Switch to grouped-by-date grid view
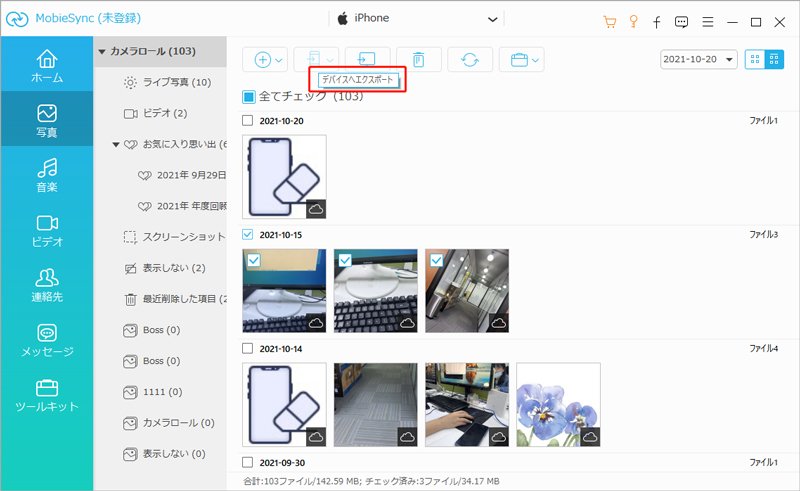This screenshot has width=800, height=491. pyautogui.click(x=774, y=59)
